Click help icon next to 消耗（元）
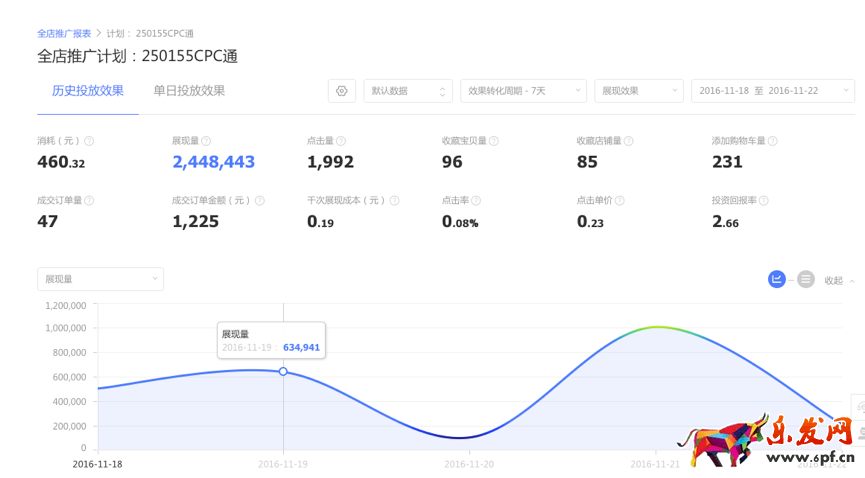Screen dimensions: 865x478 (x=89, y=142)
